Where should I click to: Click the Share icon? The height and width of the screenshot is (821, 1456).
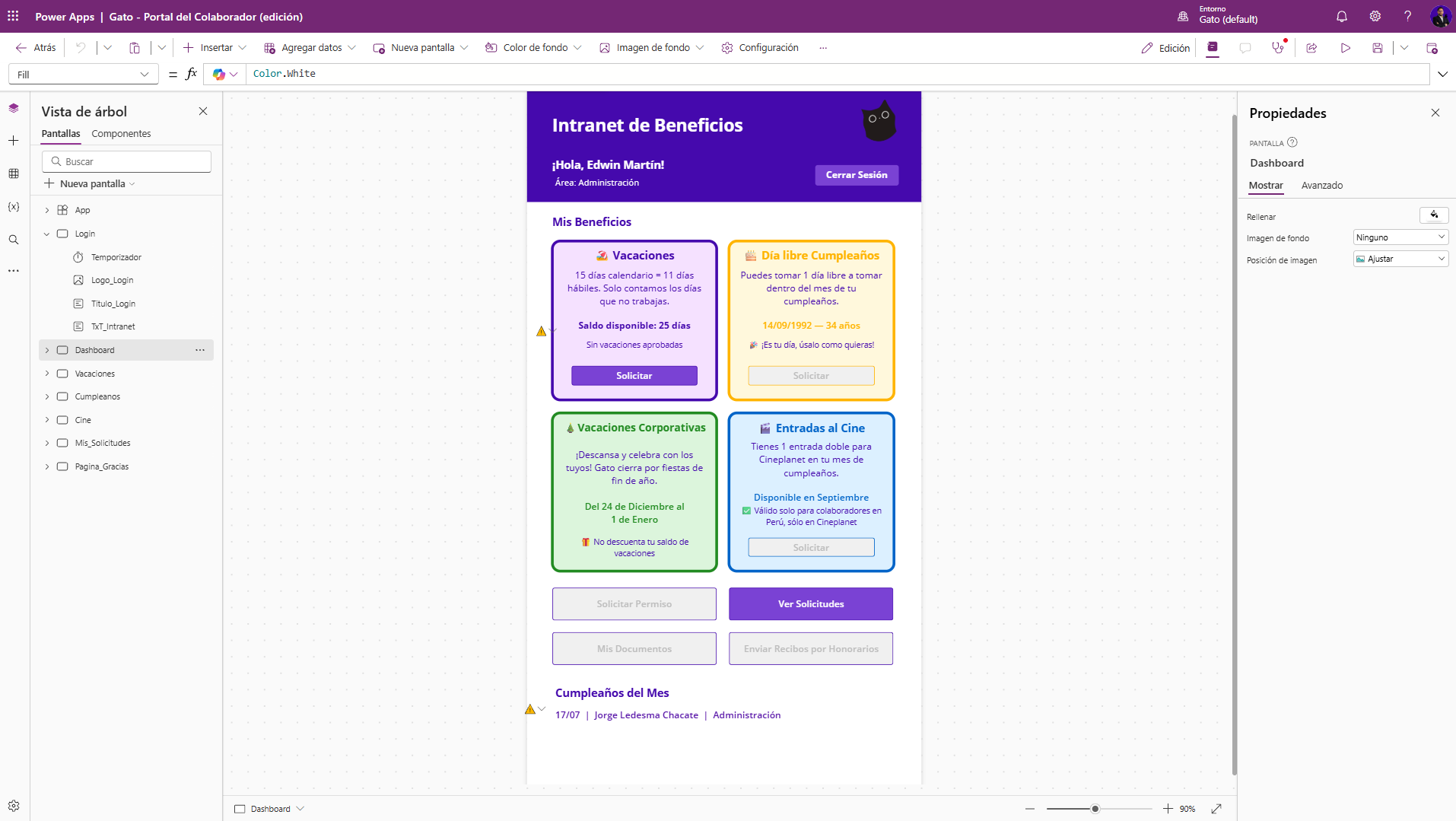[1312, 47]
